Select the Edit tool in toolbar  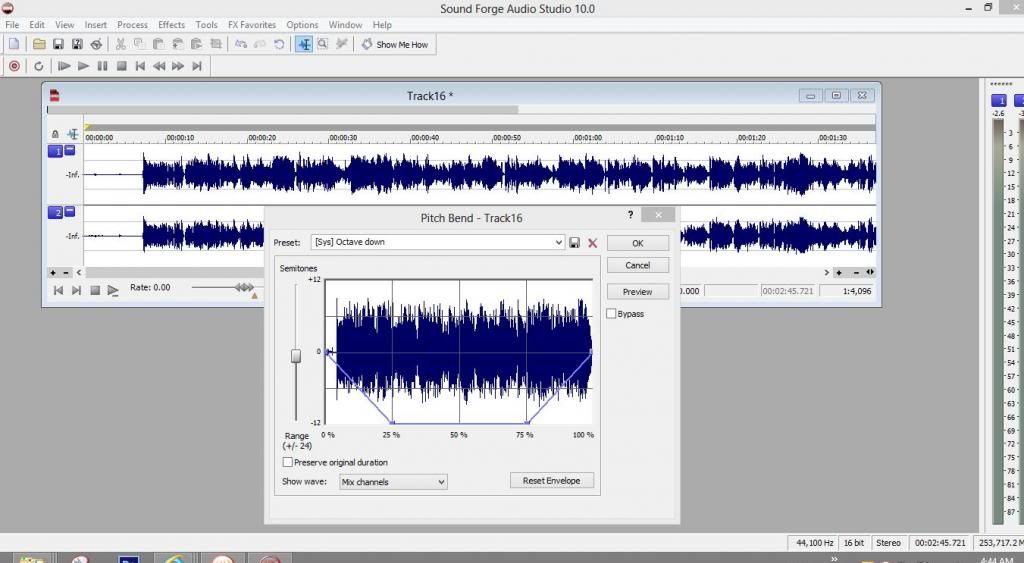click(304, 44)
